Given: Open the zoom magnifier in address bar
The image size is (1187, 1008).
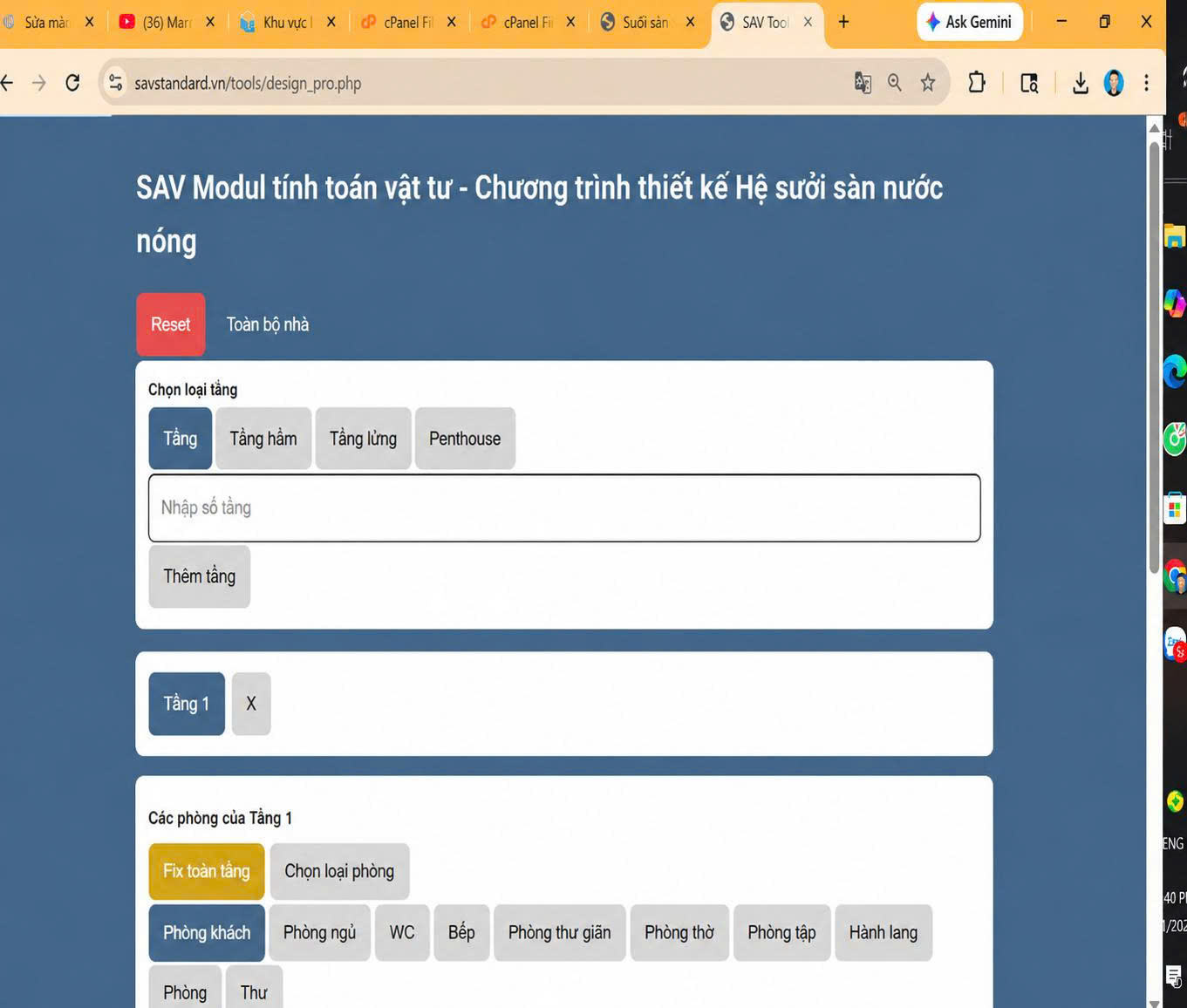Looking at the screenshot, I should 895,83.
